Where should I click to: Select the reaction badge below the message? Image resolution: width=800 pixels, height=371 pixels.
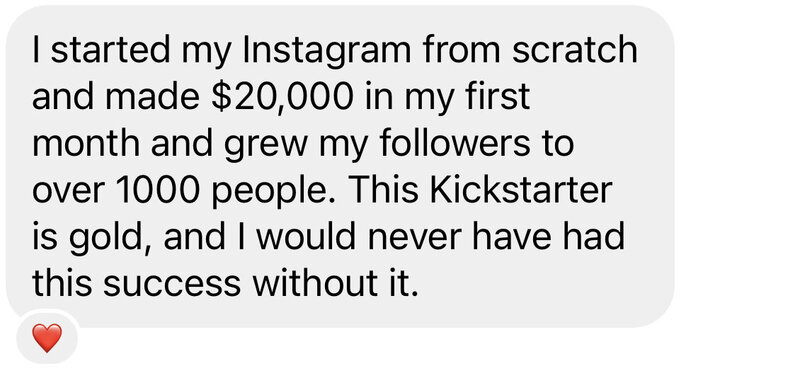(47, 337)
